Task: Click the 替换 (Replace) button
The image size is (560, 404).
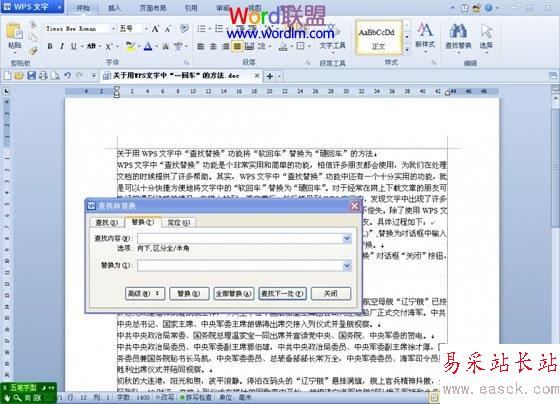Action: coord(189,294)
